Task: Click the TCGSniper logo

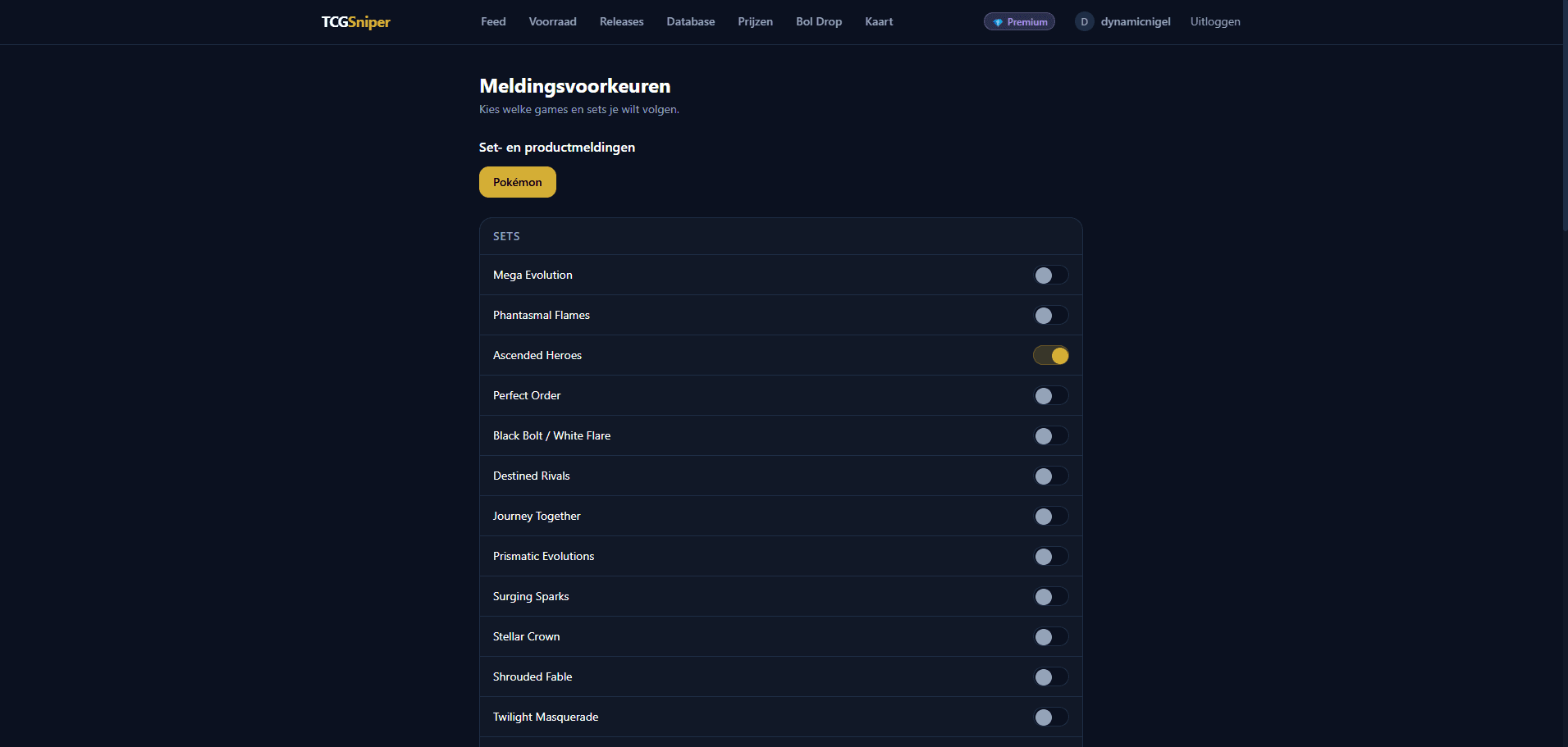Action: [x=355, y=22]
